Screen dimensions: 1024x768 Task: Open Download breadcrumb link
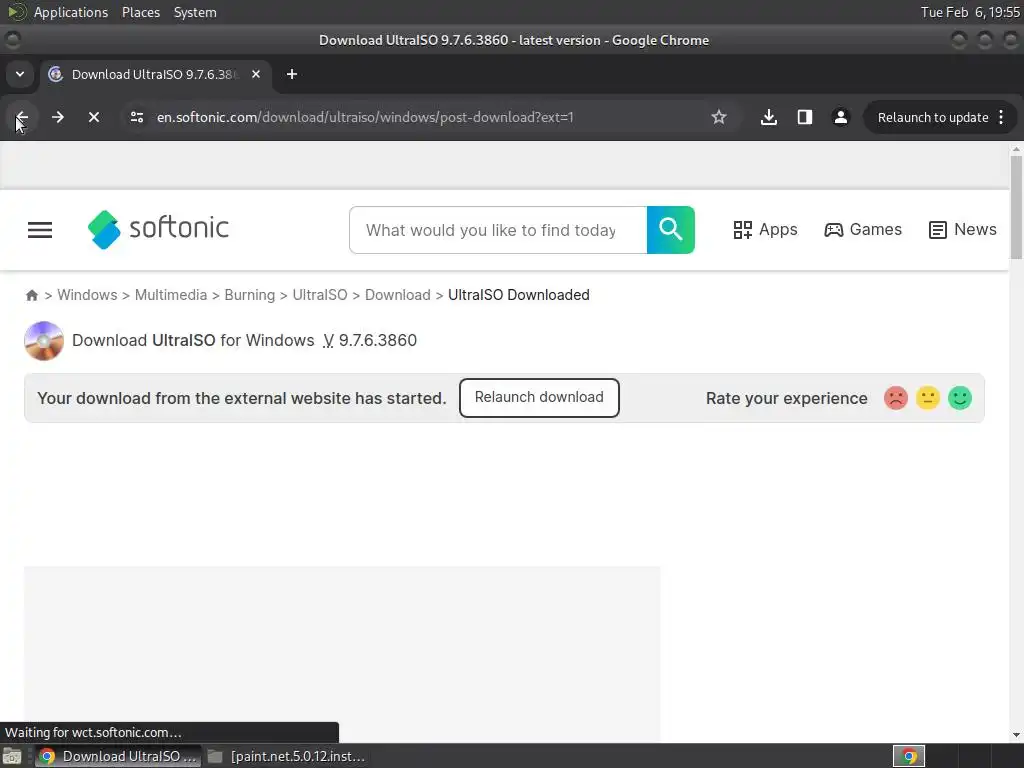398,295
